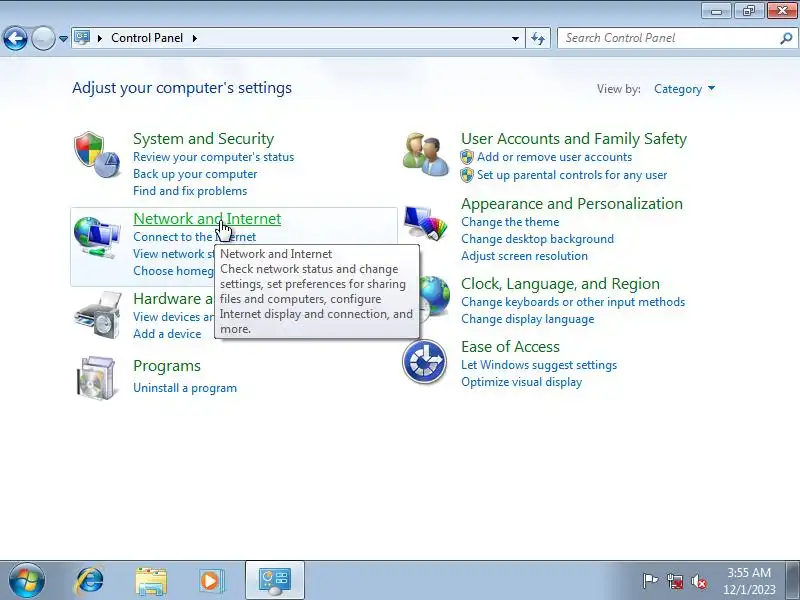Click Uninstall a program link
This screenshot has width=800, height=600.
[185, 388]
